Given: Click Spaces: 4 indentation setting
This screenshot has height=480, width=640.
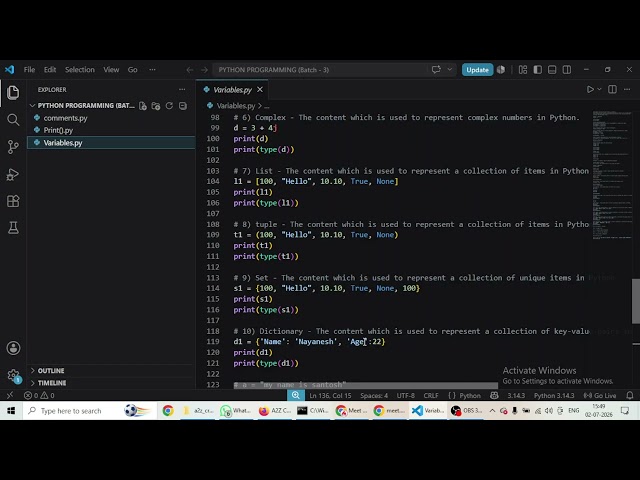Looking at the screenshot, I should [374, 396].
